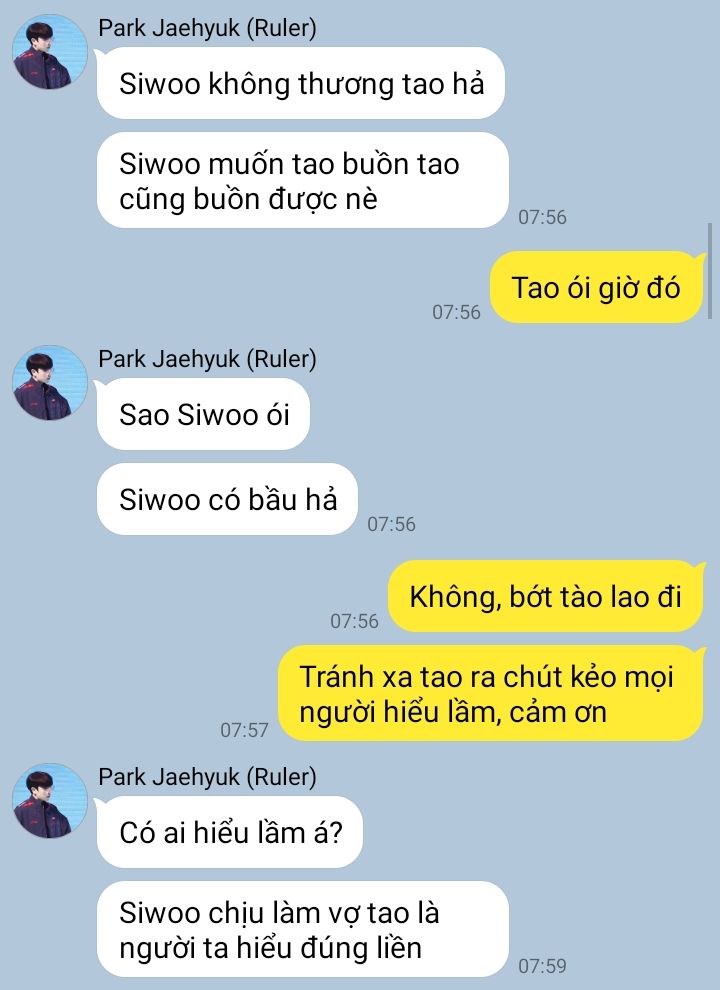Select the middle Park Jaehyuk (Ruler) sender name
The width and height of the screenshot is (720, 990).
click(207, 359)
